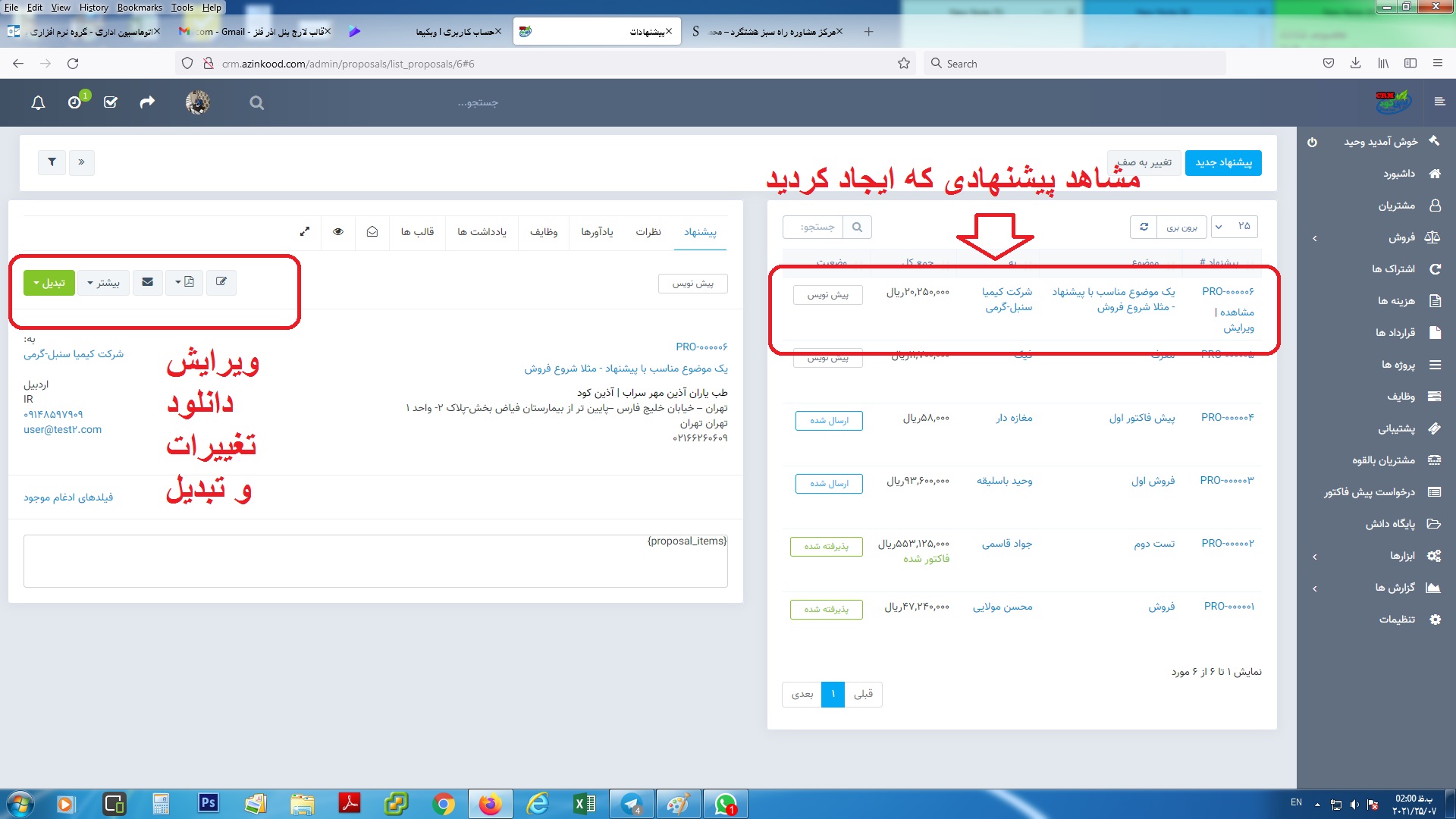Open proposal PRO-000006 link
The width and height of the screenshot is (1456, 819).
1228,291
